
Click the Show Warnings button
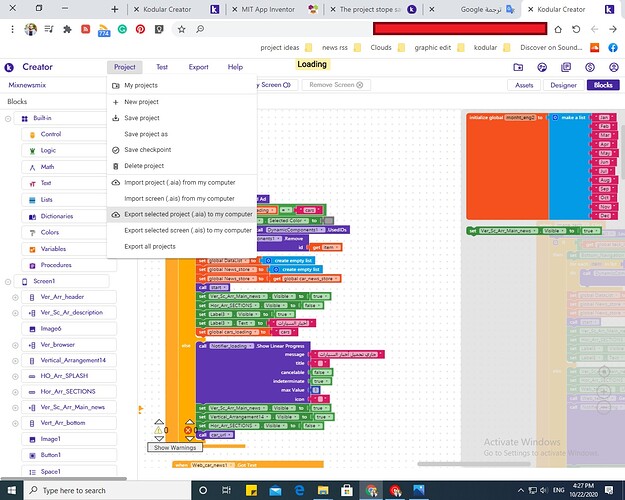click(175, 447)
